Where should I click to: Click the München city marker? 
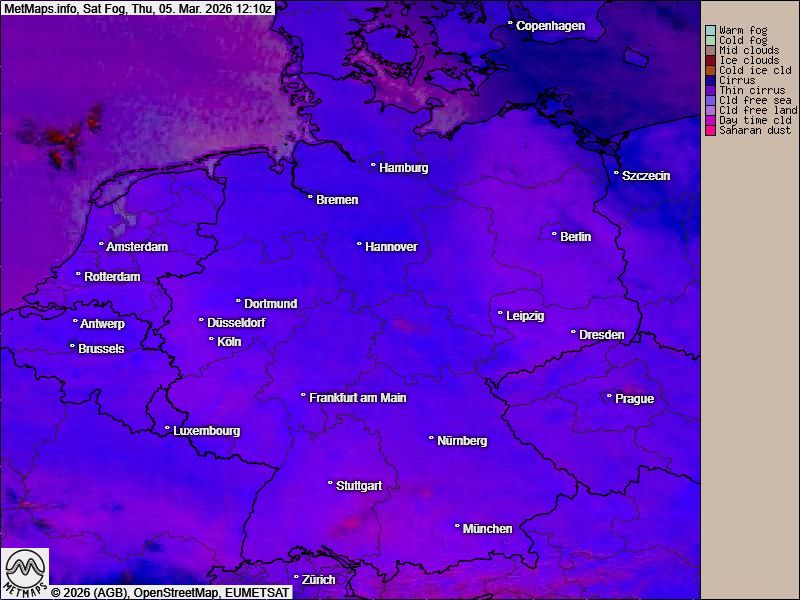[x=458, y=526]
